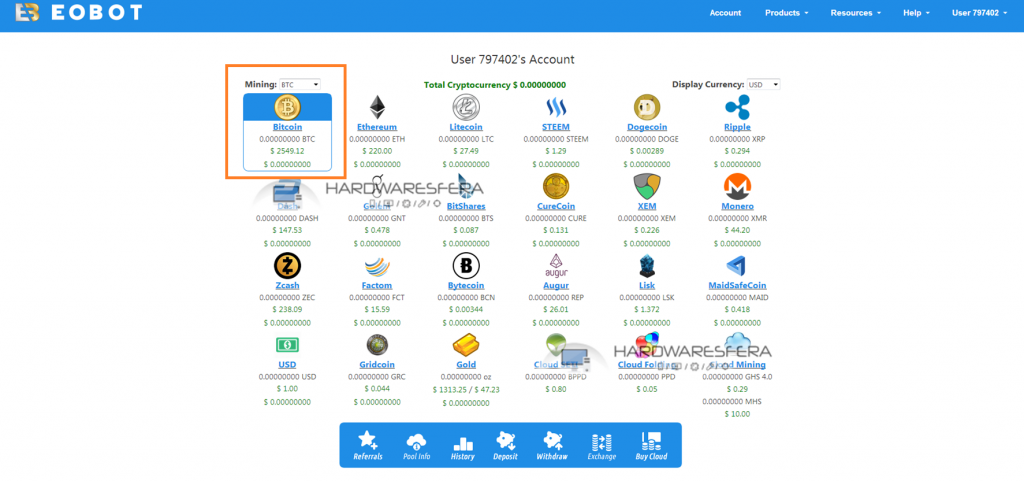Screen dimensions: 1024x481
Task: Open the Display Currency dropdown
Action: click(x=763, y=85)
